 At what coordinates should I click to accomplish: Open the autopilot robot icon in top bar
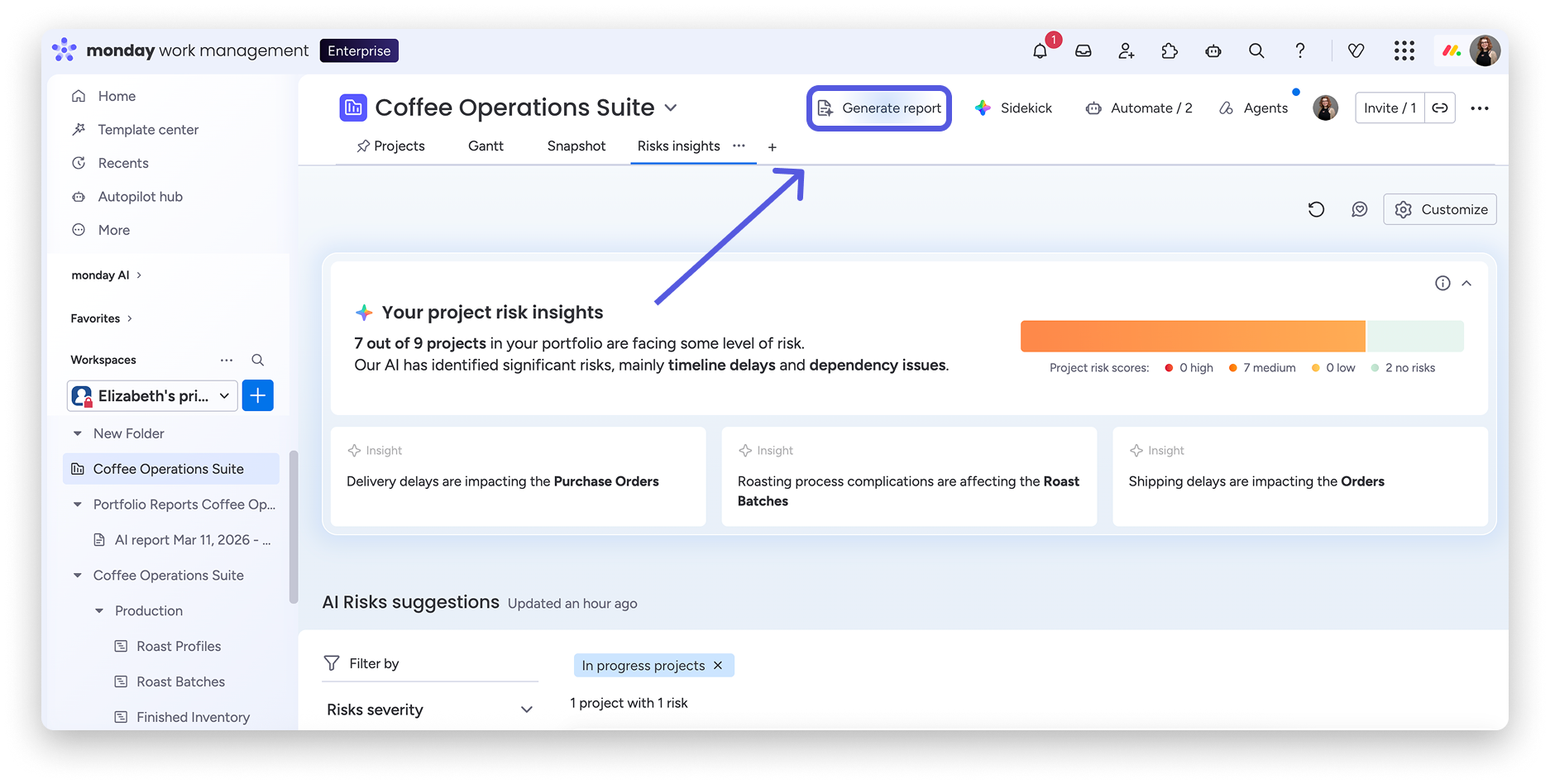[1213, 51]
